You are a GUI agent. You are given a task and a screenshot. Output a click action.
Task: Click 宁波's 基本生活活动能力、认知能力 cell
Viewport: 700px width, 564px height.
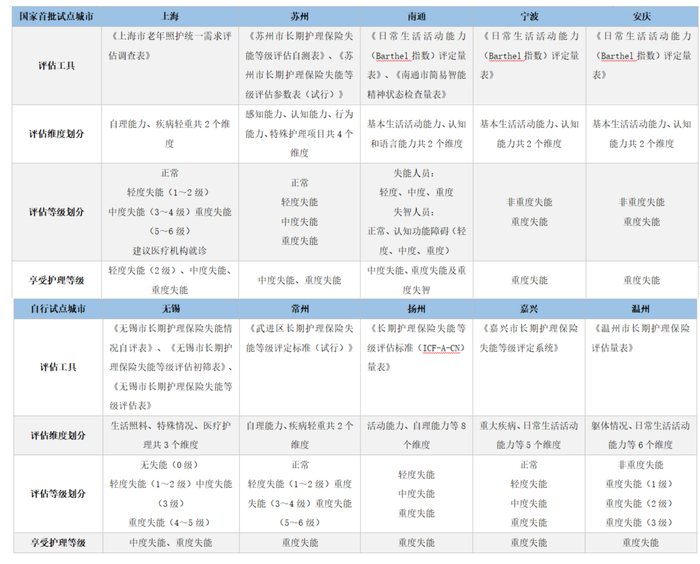coord(529,134)
